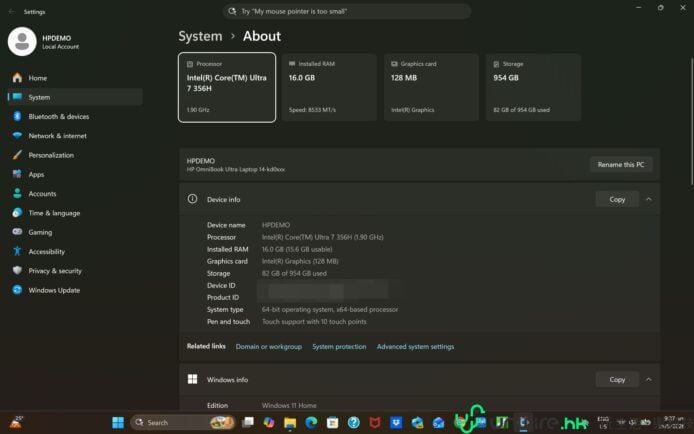Viewport: 694px width, 434px height.
Task: Open Domain or workgroup link
Action: click(x=269, y=346)
